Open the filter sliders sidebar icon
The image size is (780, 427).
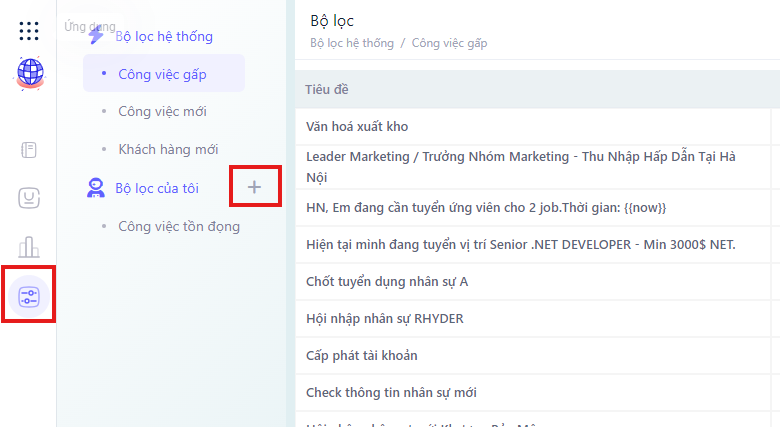pos(29,297)
